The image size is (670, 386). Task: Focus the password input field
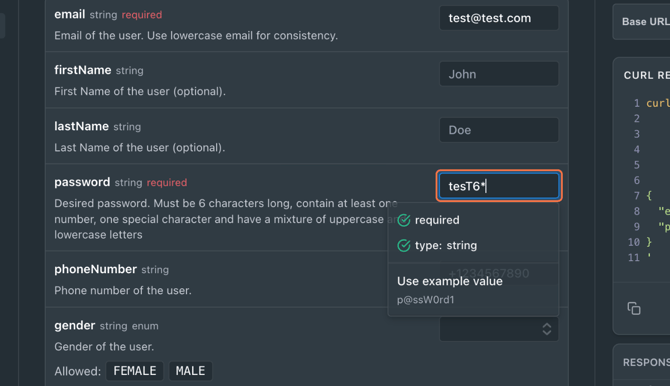[x=499, y=186]
